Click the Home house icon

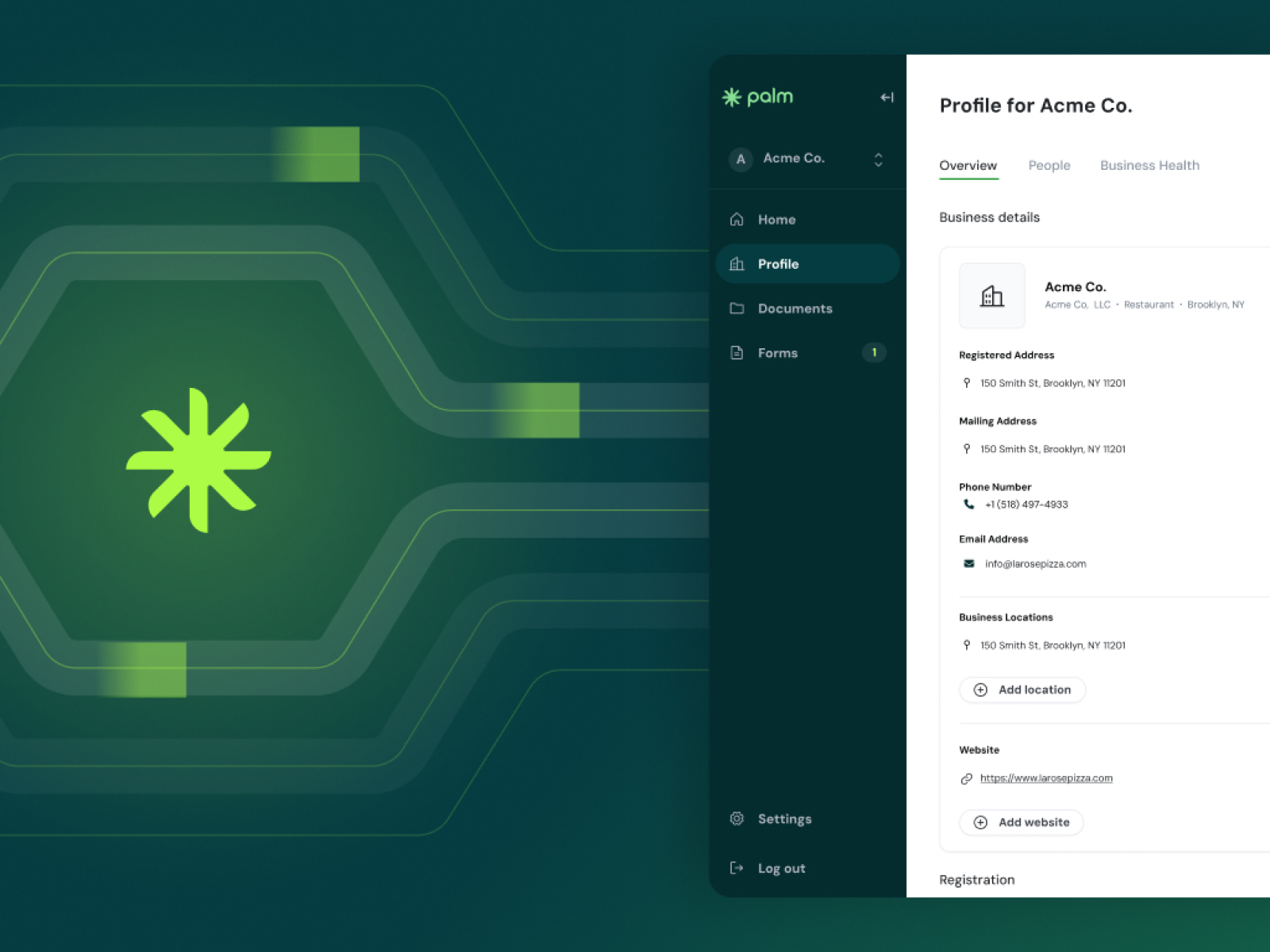click(737, 220)
